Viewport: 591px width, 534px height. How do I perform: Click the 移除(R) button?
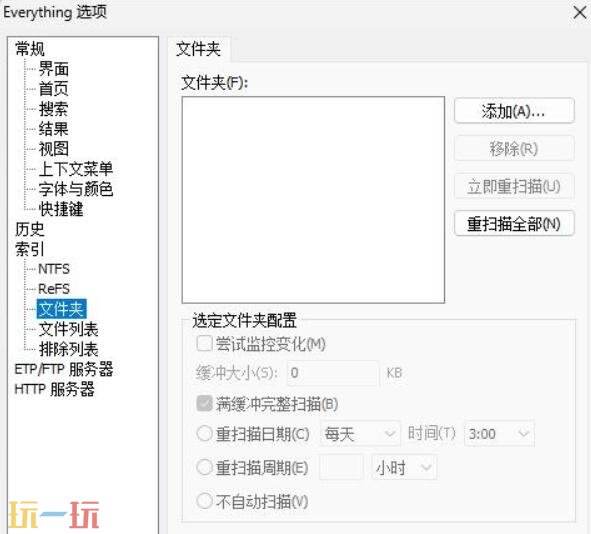click(x=514, y=149)
